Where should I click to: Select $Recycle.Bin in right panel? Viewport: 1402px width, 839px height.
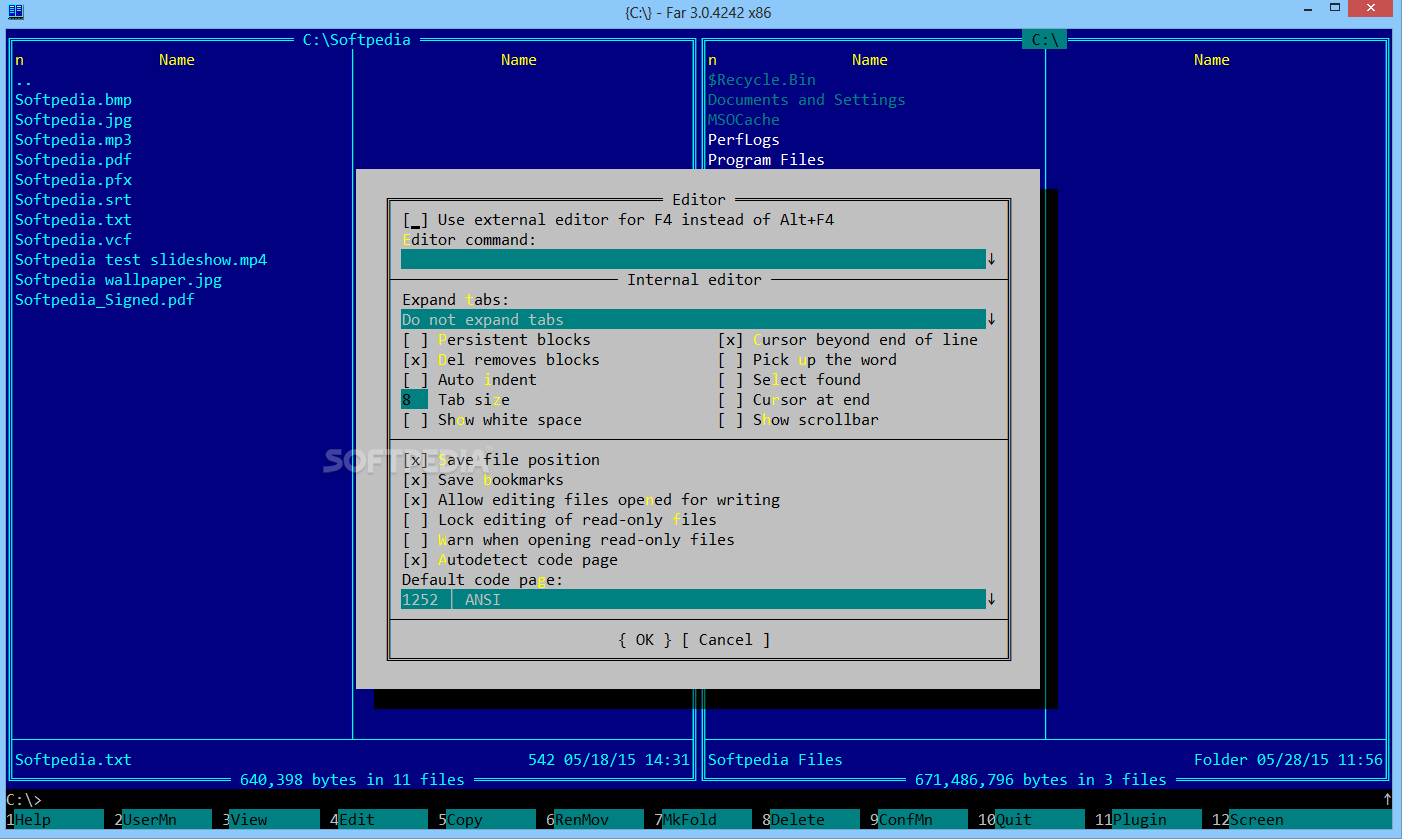click(x=762, y=80)
